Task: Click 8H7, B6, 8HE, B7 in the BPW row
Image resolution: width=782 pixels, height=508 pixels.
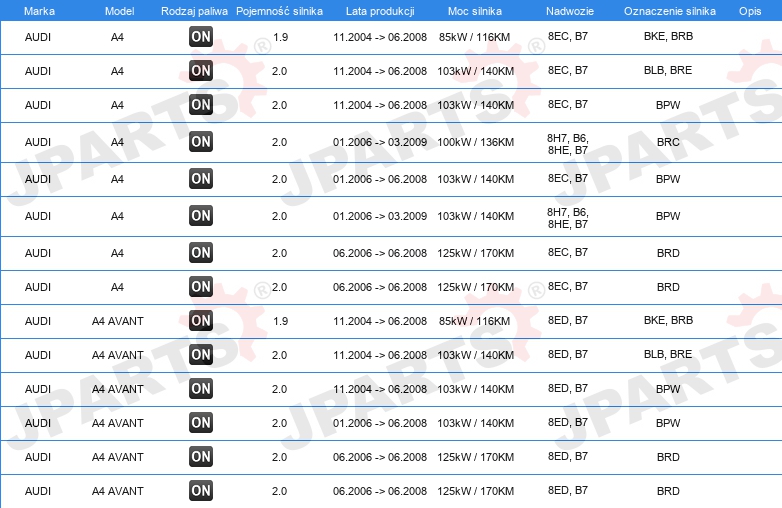Action: tap(568, 218)
